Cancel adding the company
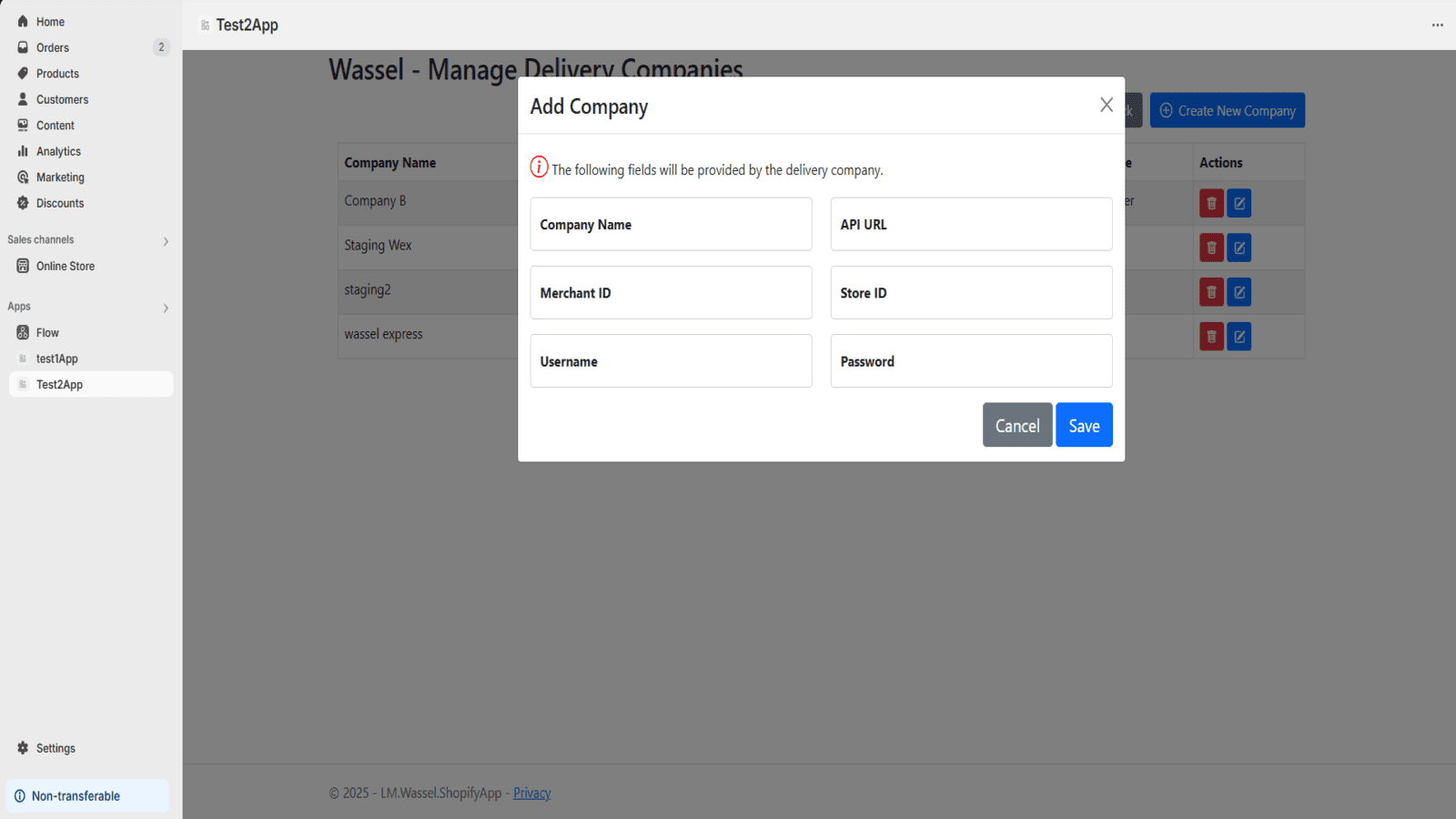 pos(1017,425)
